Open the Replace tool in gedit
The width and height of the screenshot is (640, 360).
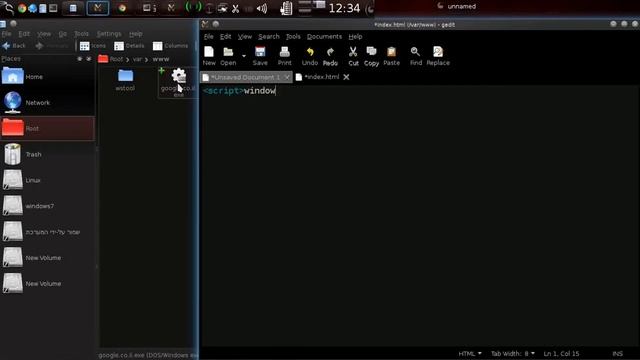[438, 56]
